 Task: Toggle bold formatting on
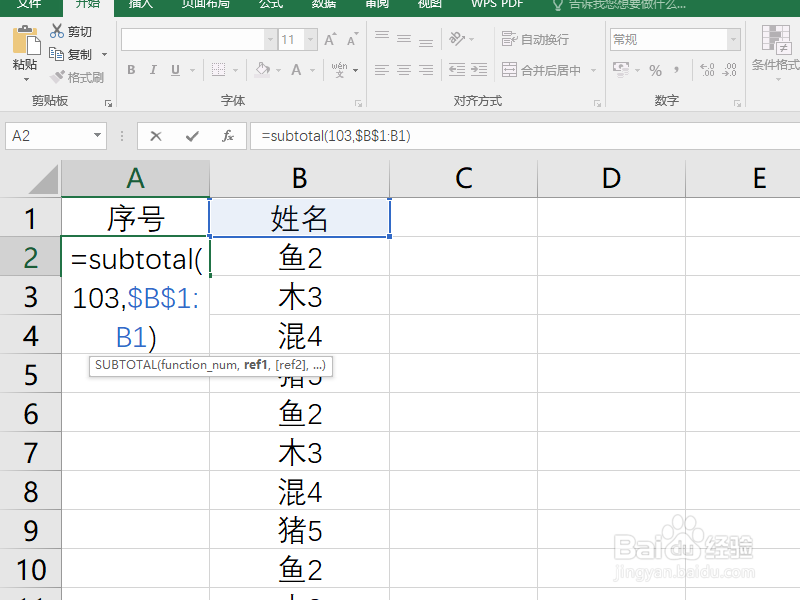131,69
